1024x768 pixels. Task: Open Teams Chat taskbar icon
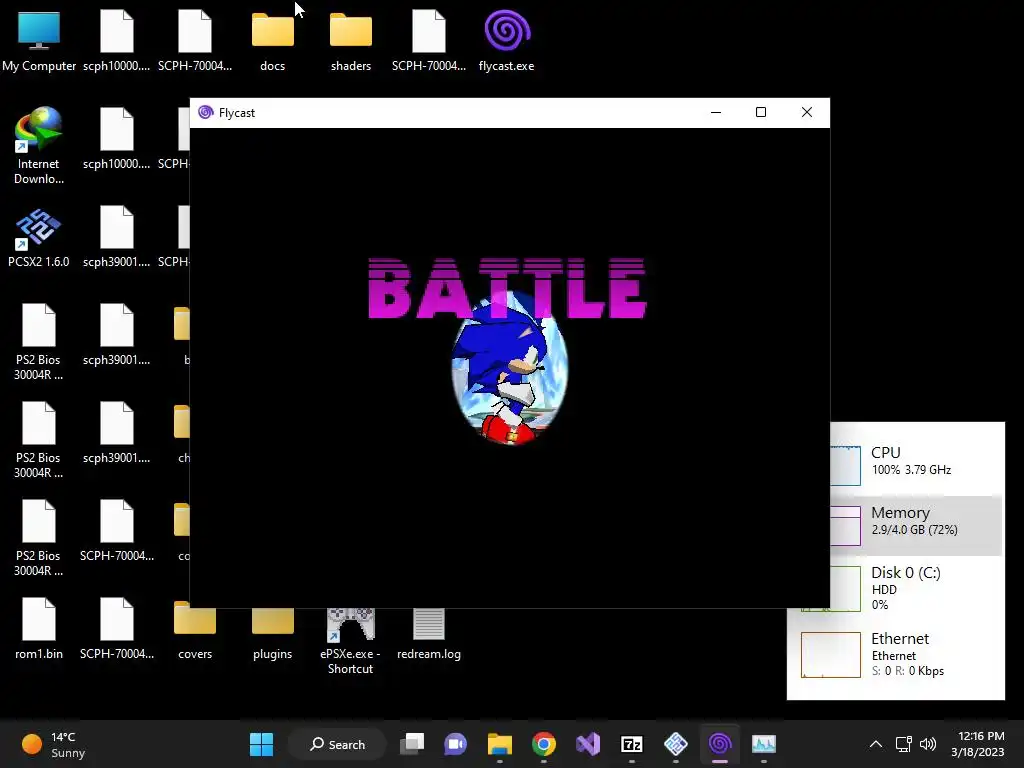coord(456,744)
